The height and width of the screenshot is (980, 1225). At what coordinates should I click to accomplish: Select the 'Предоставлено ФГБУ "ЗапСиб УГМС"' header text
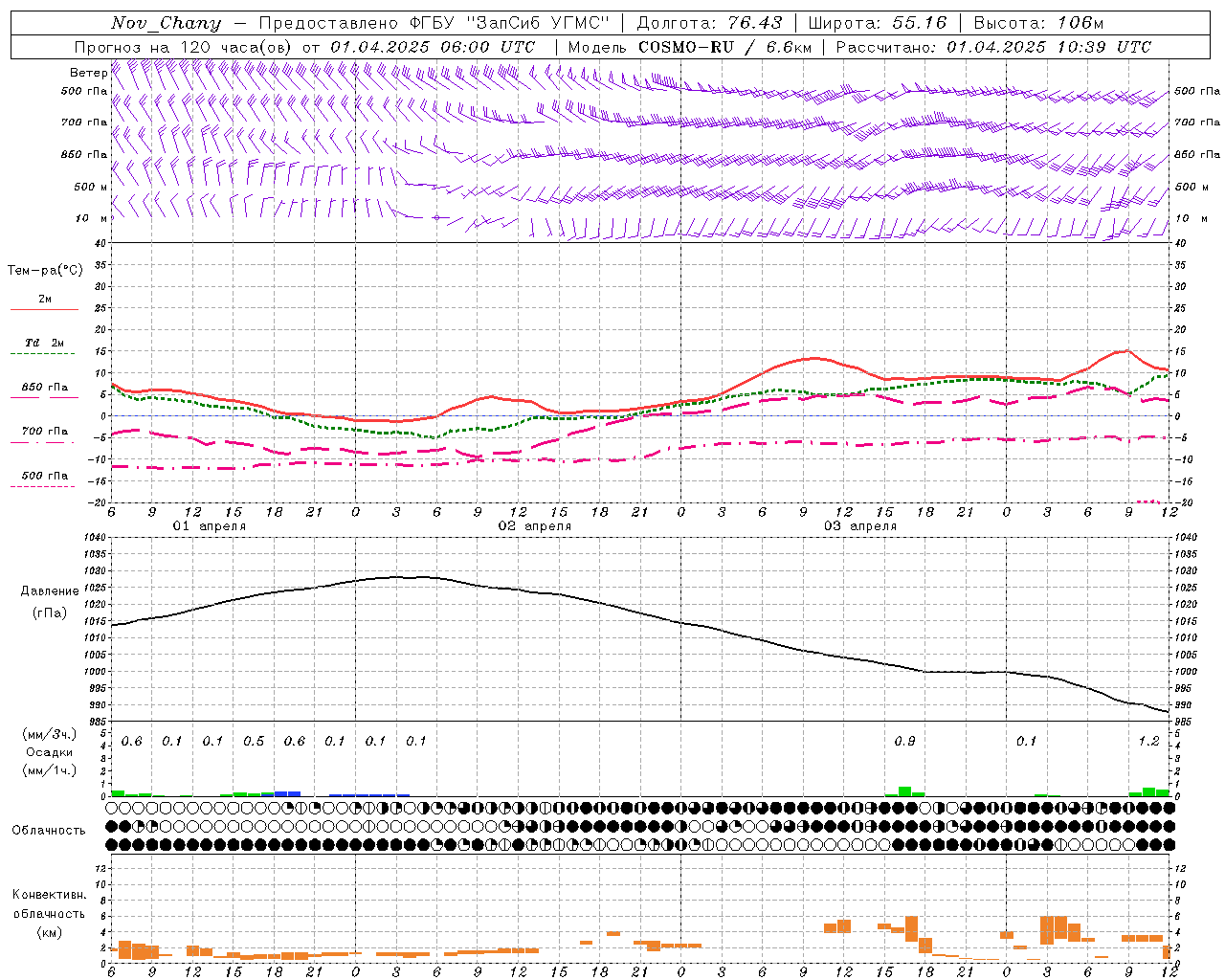434,23
